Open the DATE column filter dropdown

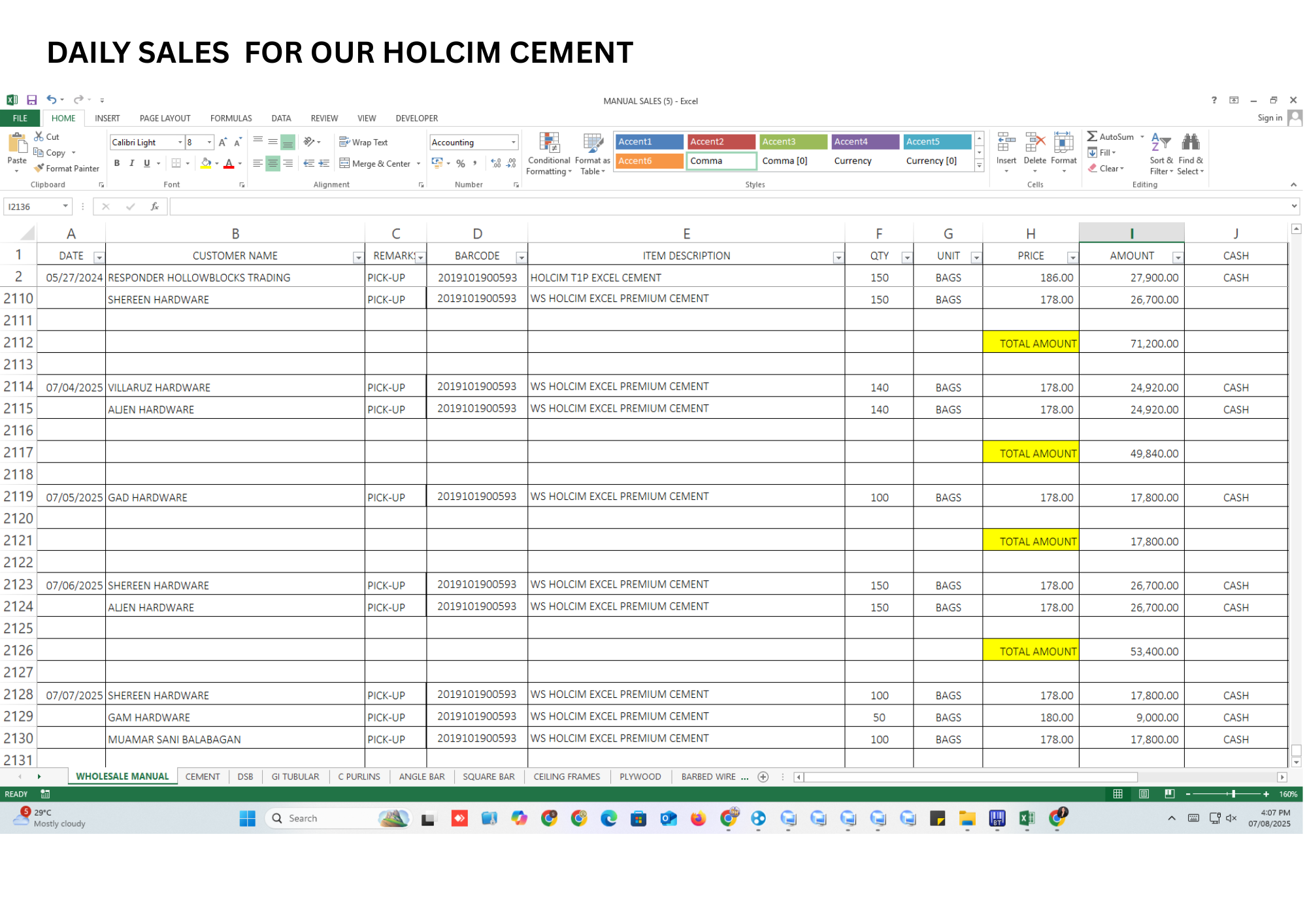(99, 257)
